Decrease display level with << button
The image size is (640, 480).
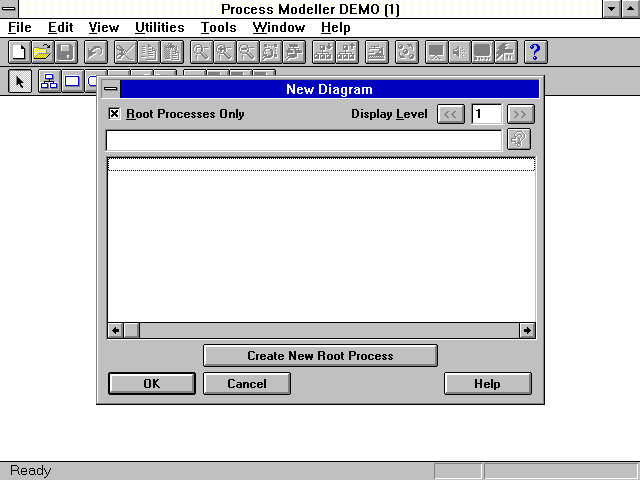451,114
